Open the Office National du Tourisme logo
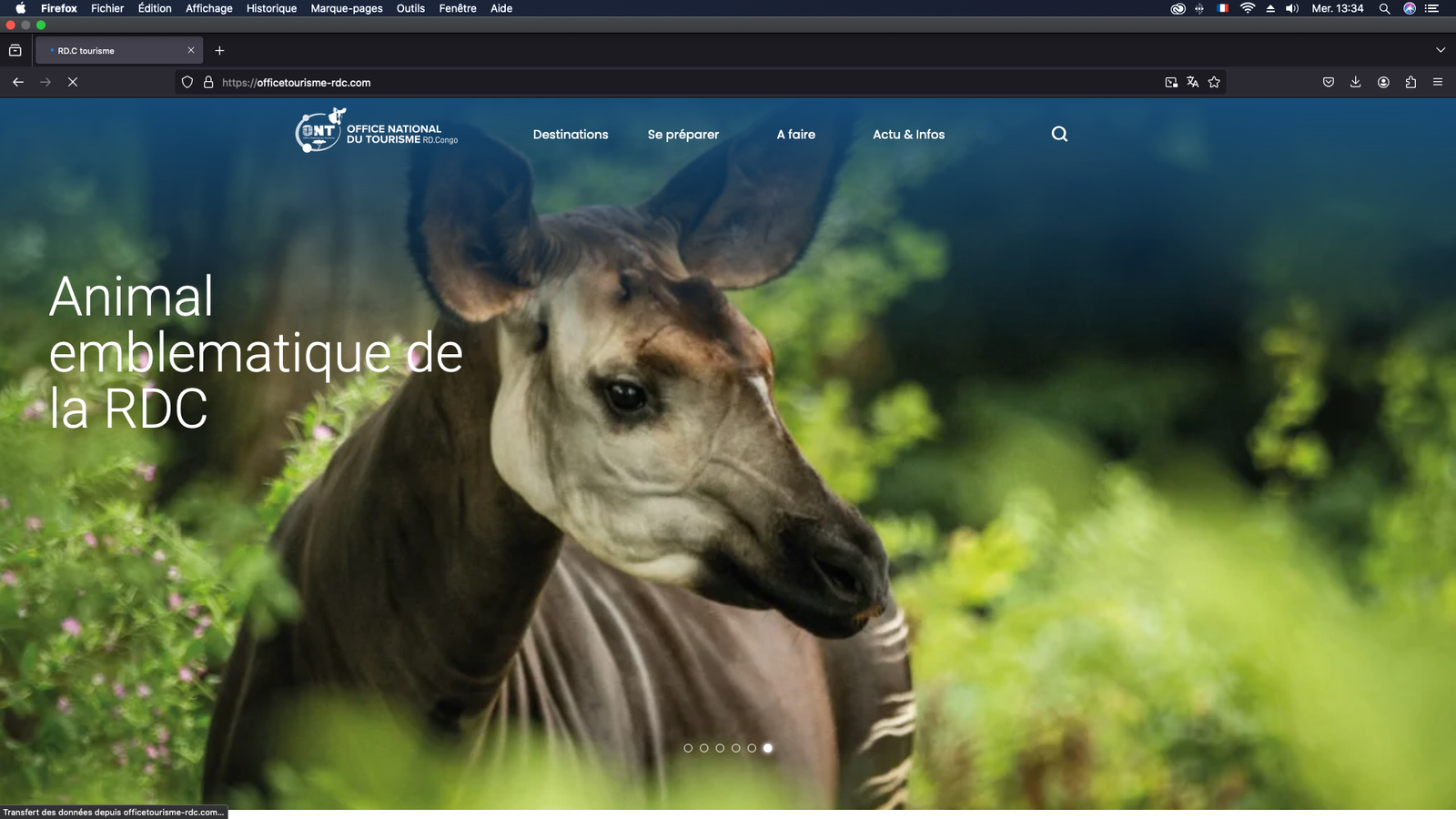The height and width of the screenshot is (819, 1456). (376, 131)
